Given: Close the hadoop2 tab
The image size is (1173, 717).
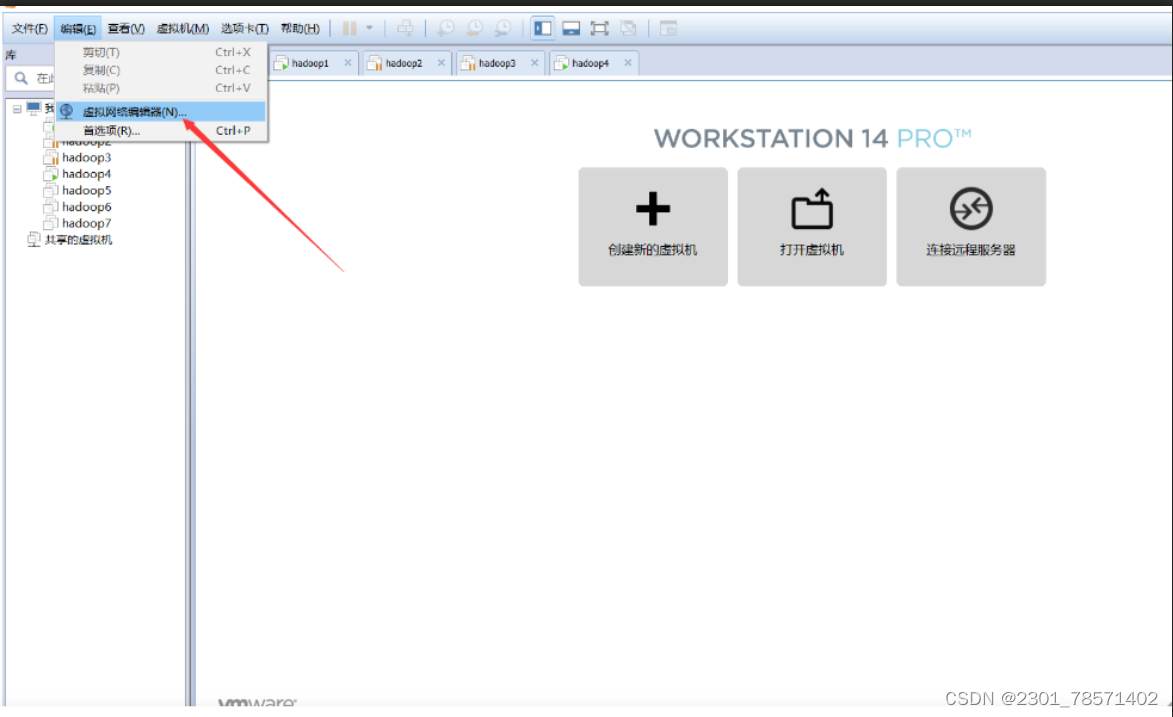Looking at the screenshot, I should pyautogui.click(x=441, y=63).
